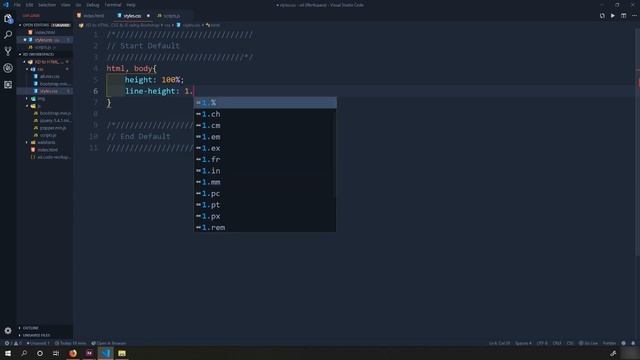
Task: Click the Cortana circle on taskbar
Action: pos(40,353)
